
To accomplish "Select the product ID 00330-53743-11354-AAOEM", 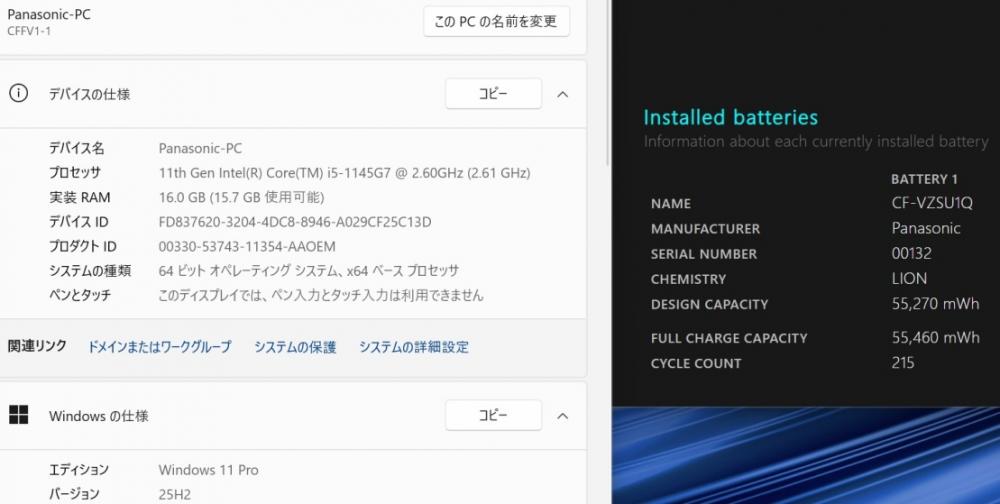I will coord(247,247).
